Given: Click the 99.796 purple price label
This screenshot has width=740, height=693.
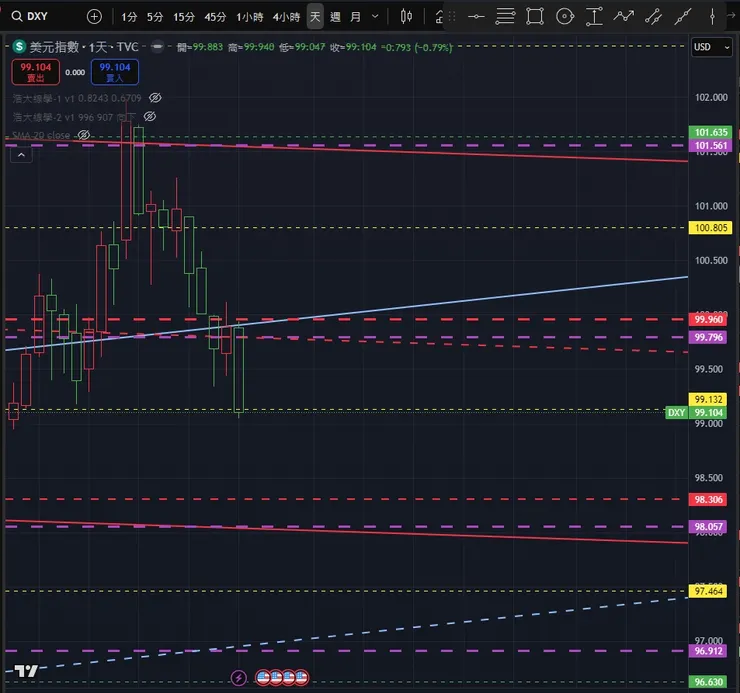Looking at the screenshot, I should point(708,337).
